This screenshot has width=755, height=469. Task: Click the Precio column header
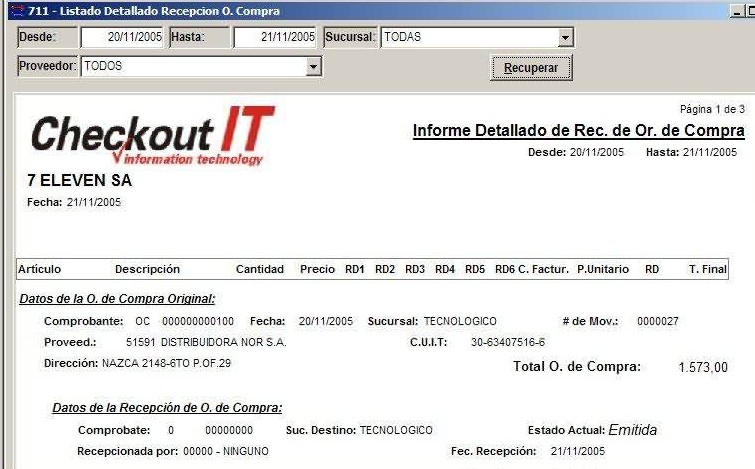coord(317,269)
